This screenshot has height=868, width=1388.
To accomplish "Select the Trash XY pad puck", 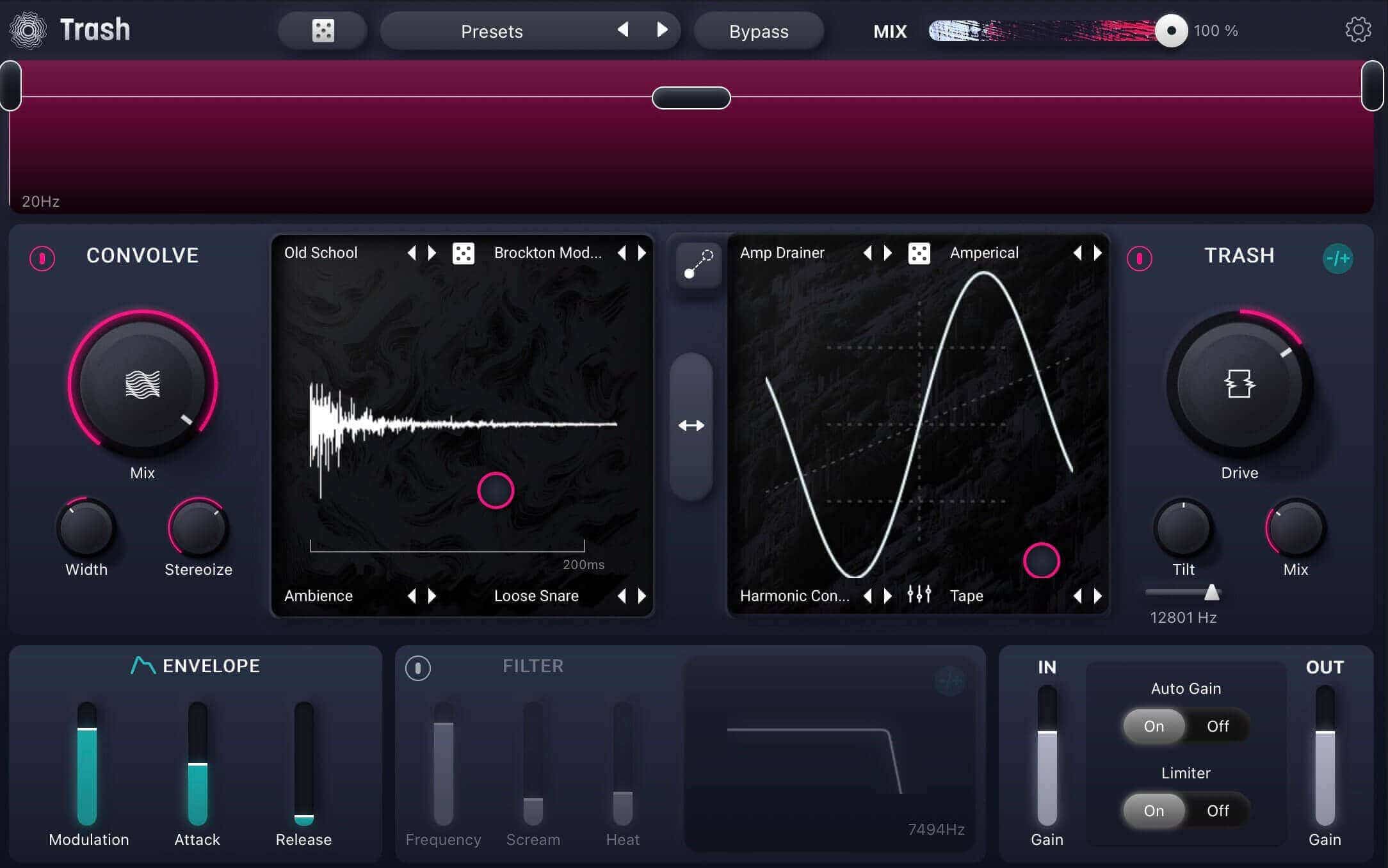I will pyautogui.click(x=1041, y=560).
